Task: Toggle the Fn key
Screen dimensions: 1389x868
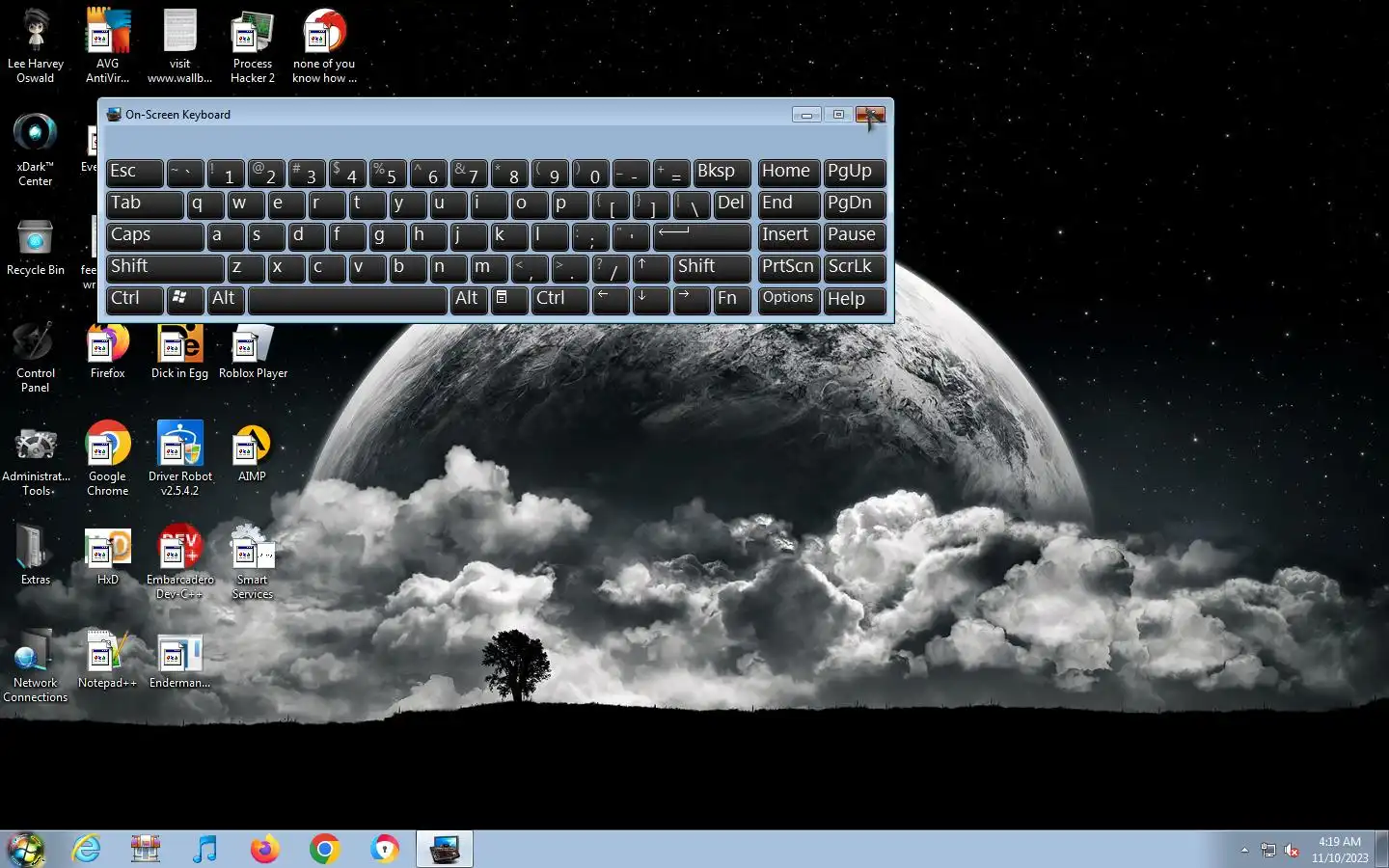Action: click(x=732, y=299)
